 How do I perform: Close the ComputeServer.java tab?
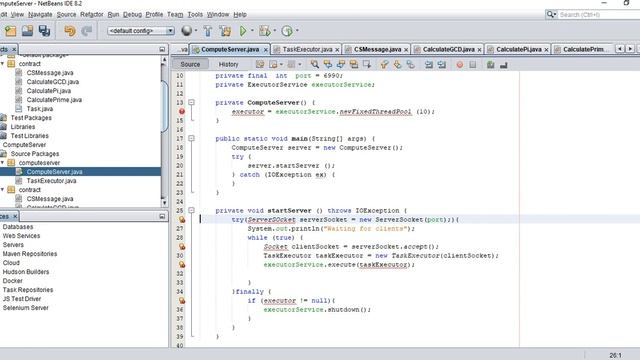(266, 50)
